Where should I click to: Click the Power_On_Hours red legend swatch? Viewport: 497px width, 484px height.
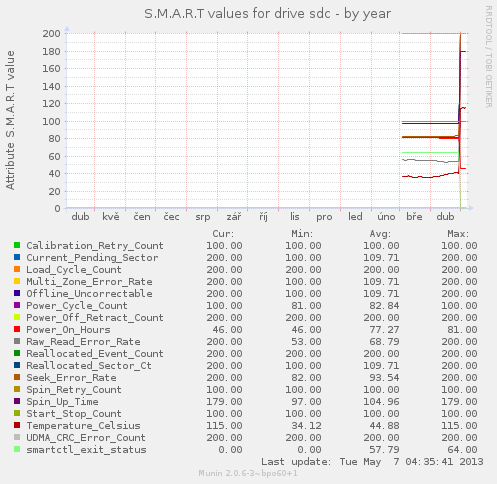pos(17,329)
